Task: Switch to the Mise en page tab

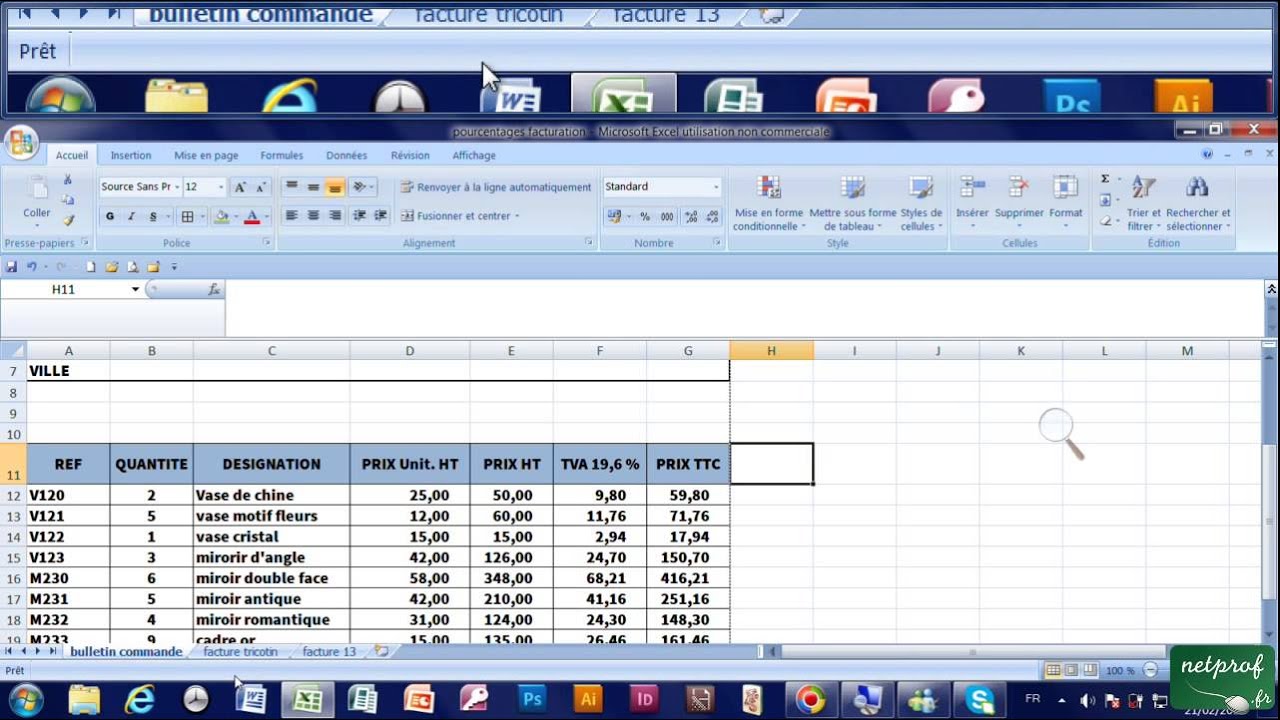Action: (206, 155)
